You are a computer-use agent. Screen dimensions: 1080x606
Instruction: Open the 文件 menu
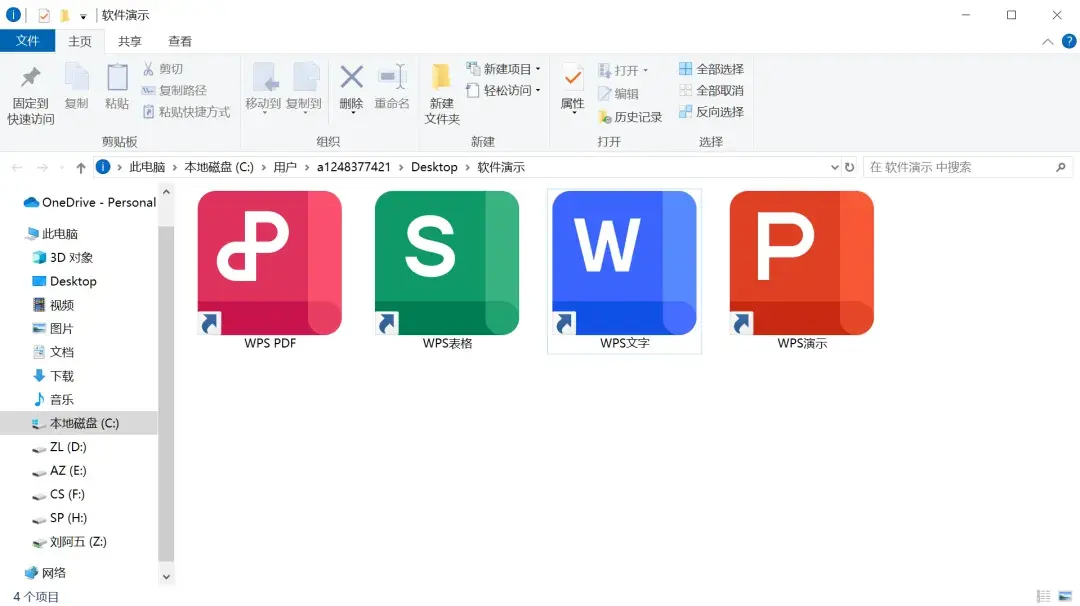pyautogui.click(x=28, y=41)
